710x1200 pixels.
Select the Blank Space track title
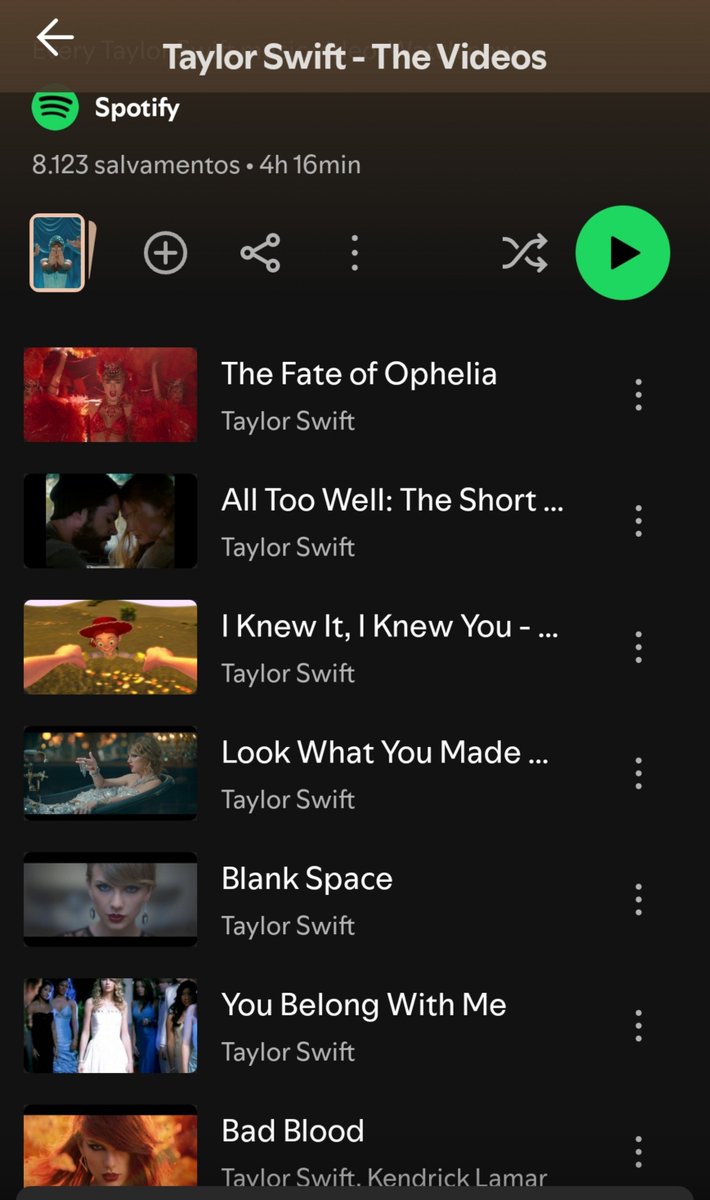coord(307,879)
